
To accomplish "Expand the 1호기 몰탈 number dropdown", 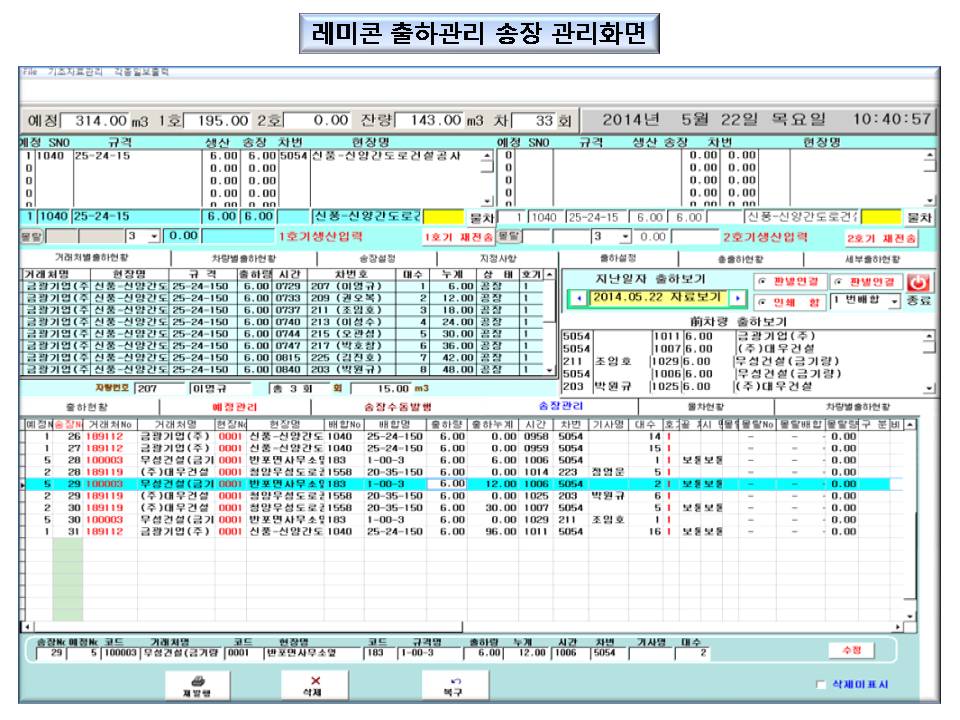I will [x=153, y=236].
